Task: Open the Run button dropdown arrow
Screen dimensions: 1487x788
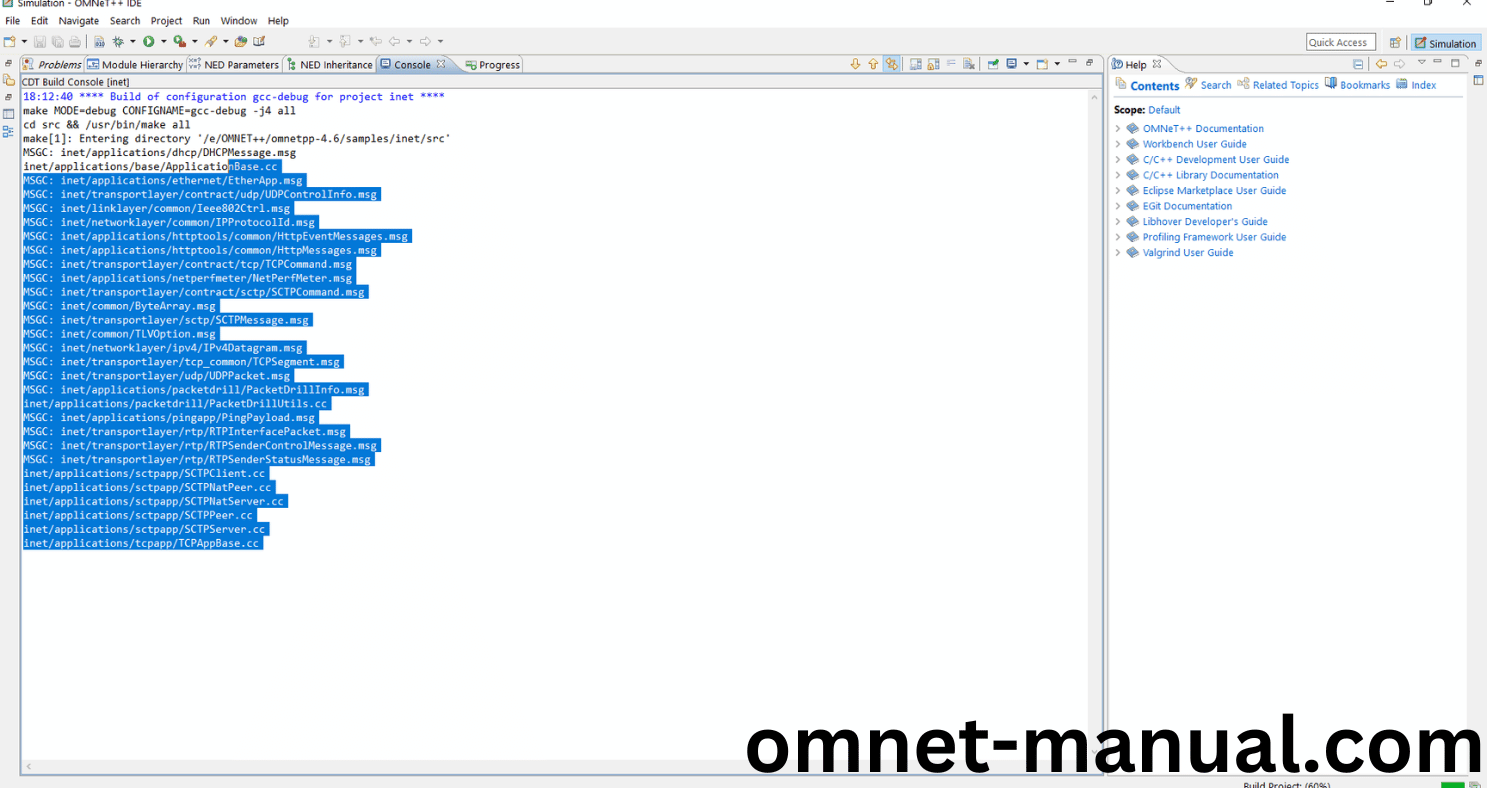Action: click(x=164, y=40)
